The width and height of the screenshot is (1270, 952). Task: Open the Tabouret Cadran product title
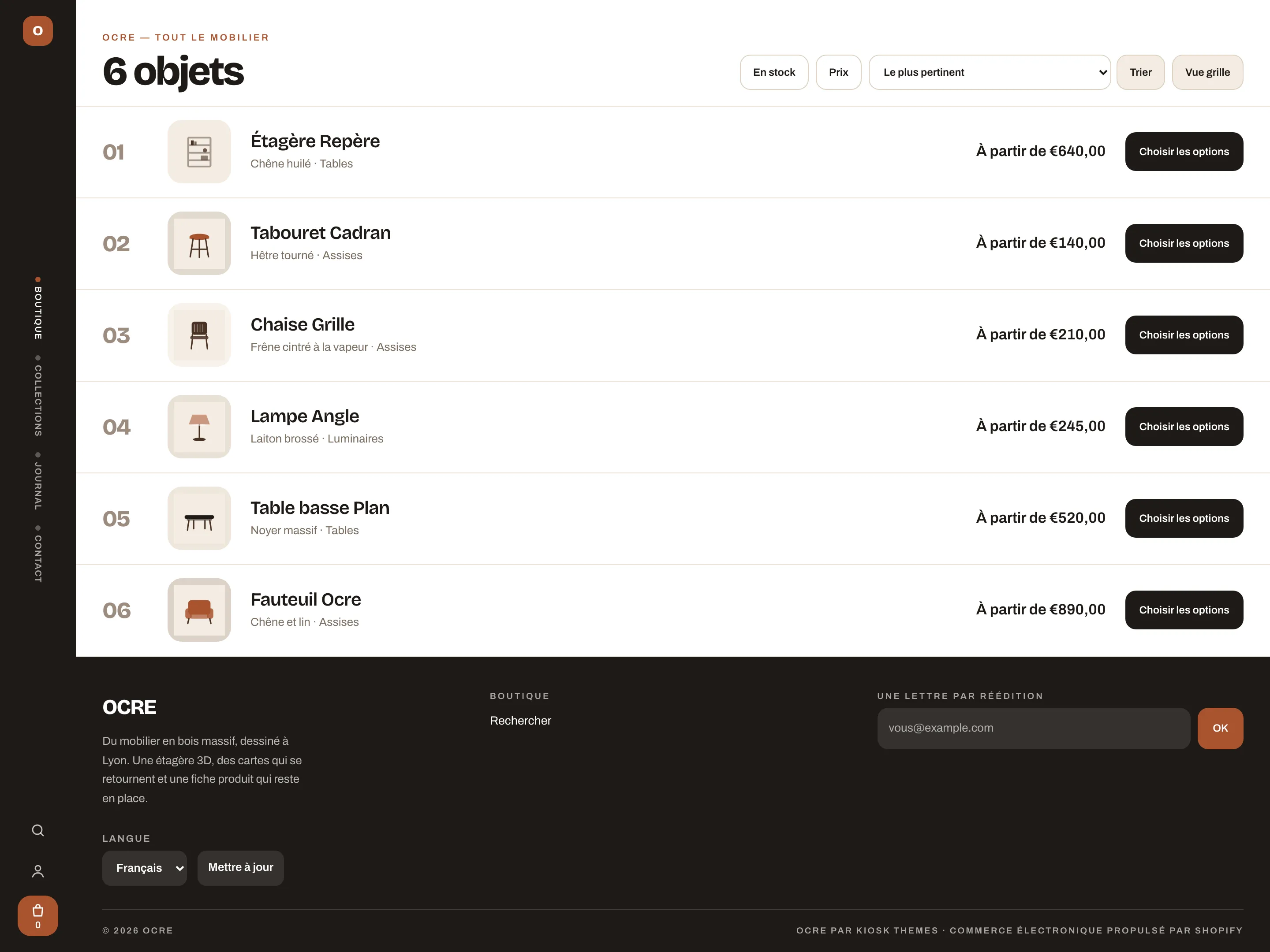tap(321, 232)
